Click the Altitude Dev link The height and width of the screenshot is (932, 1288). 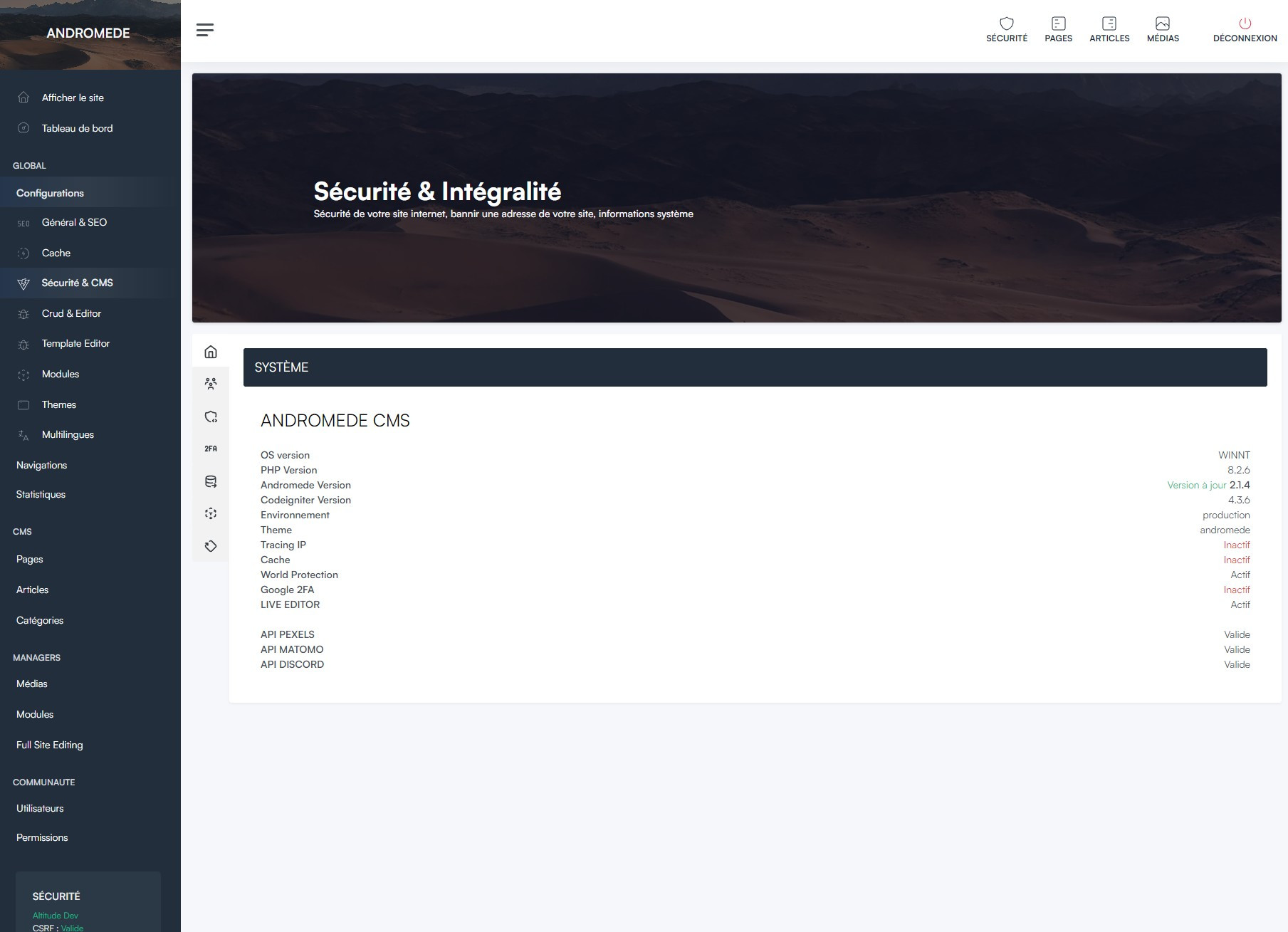click(x=56, y=916)
